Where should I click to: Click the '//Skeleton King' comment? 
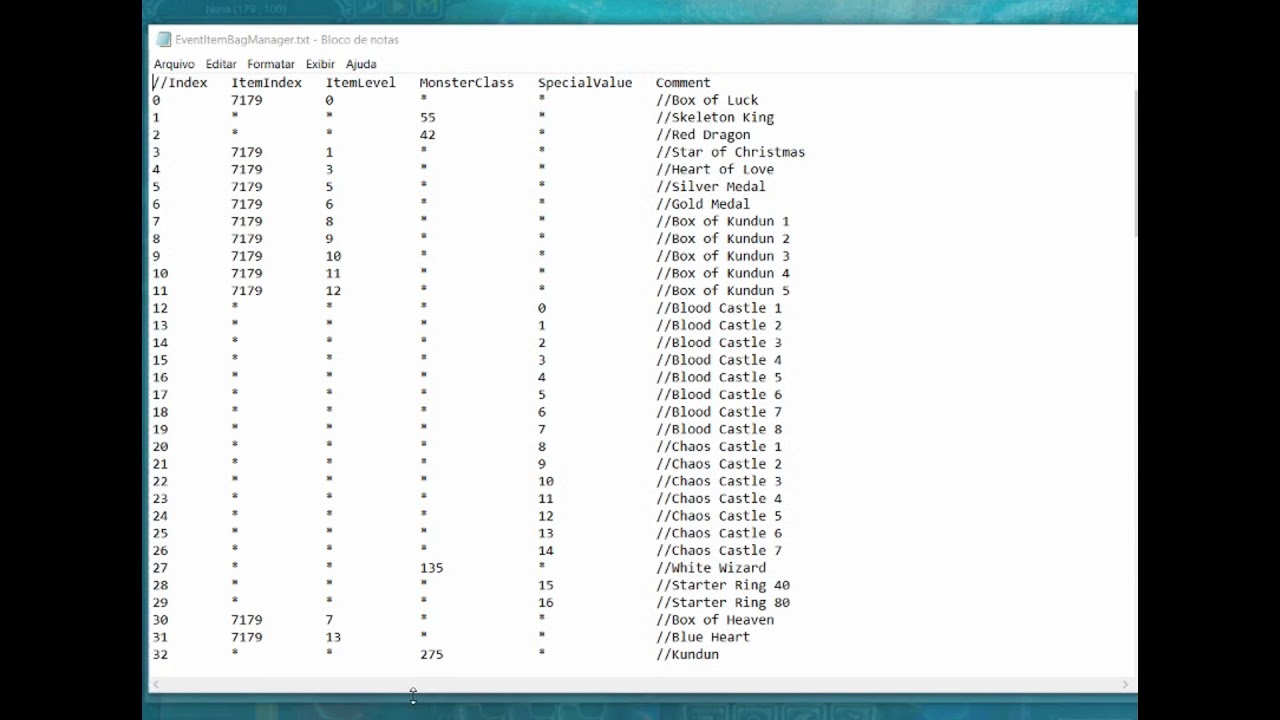pyautogui.click(x=715, y=117)
